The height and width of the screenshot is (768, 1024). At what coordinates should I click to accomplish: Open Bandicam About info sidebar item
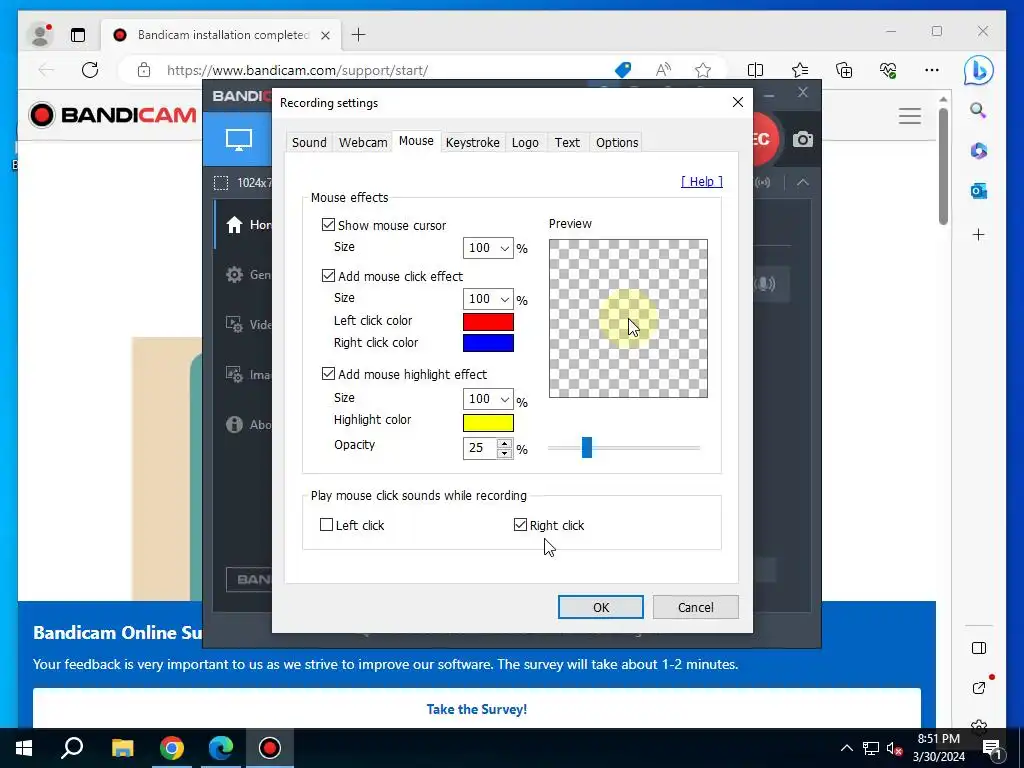[x=248, y=424]
